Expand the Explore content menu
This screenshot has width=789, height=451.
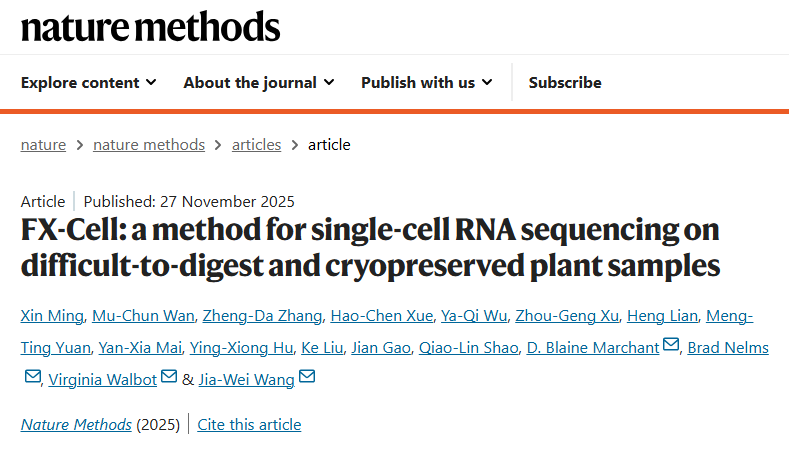click(x=88, y=82)
